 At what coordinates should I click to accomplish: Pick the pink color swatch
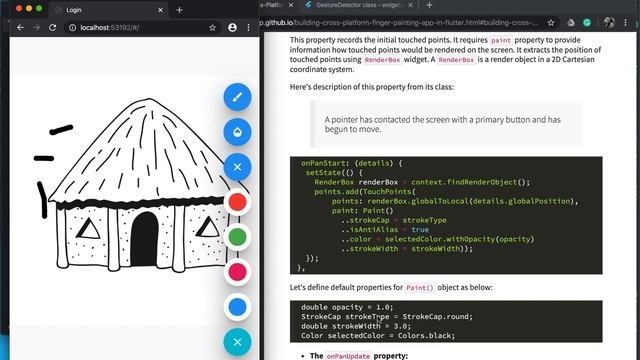[x=237, y=272]
